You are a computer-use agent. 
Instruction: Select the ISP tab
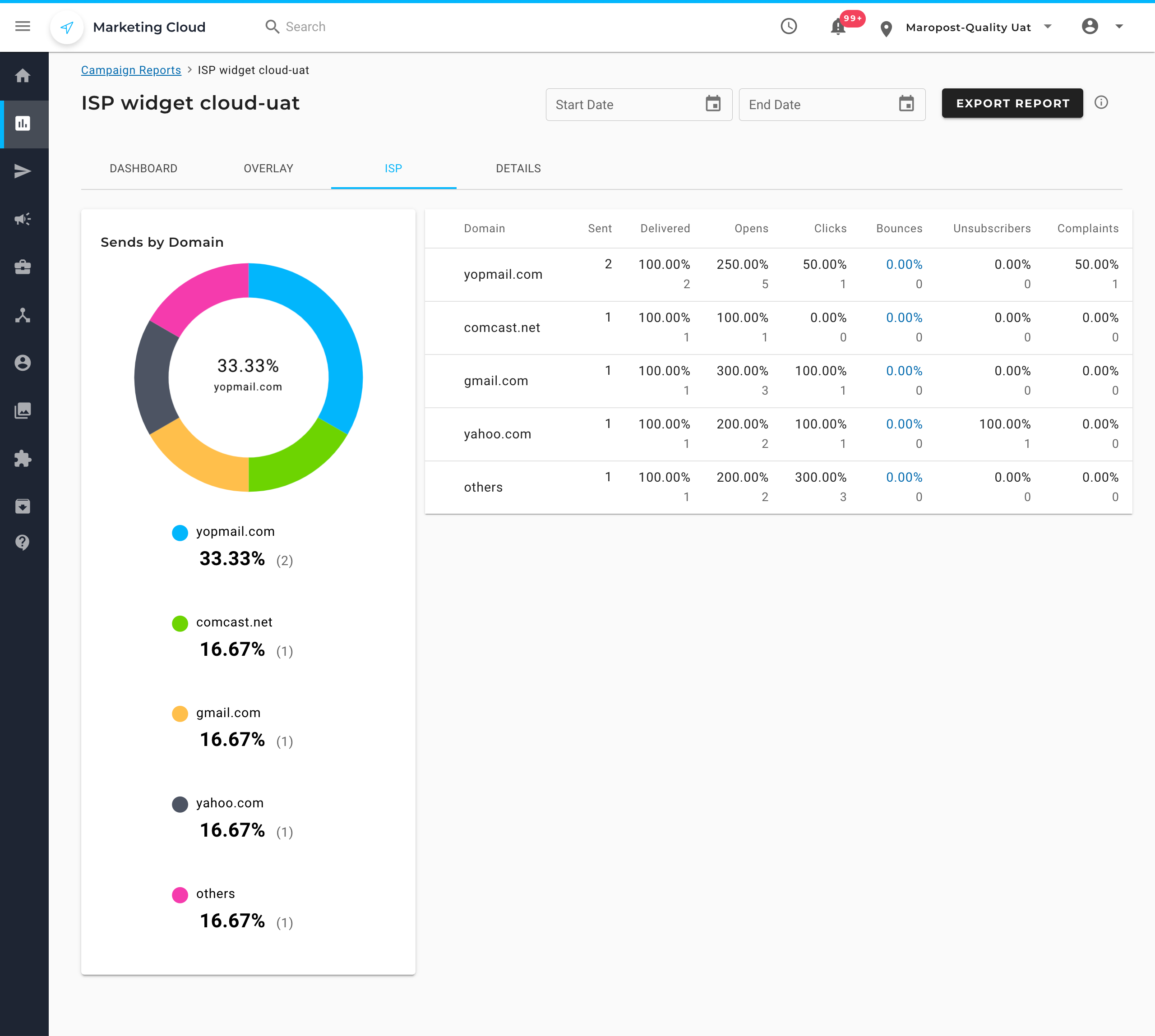[x=393, y=169]
